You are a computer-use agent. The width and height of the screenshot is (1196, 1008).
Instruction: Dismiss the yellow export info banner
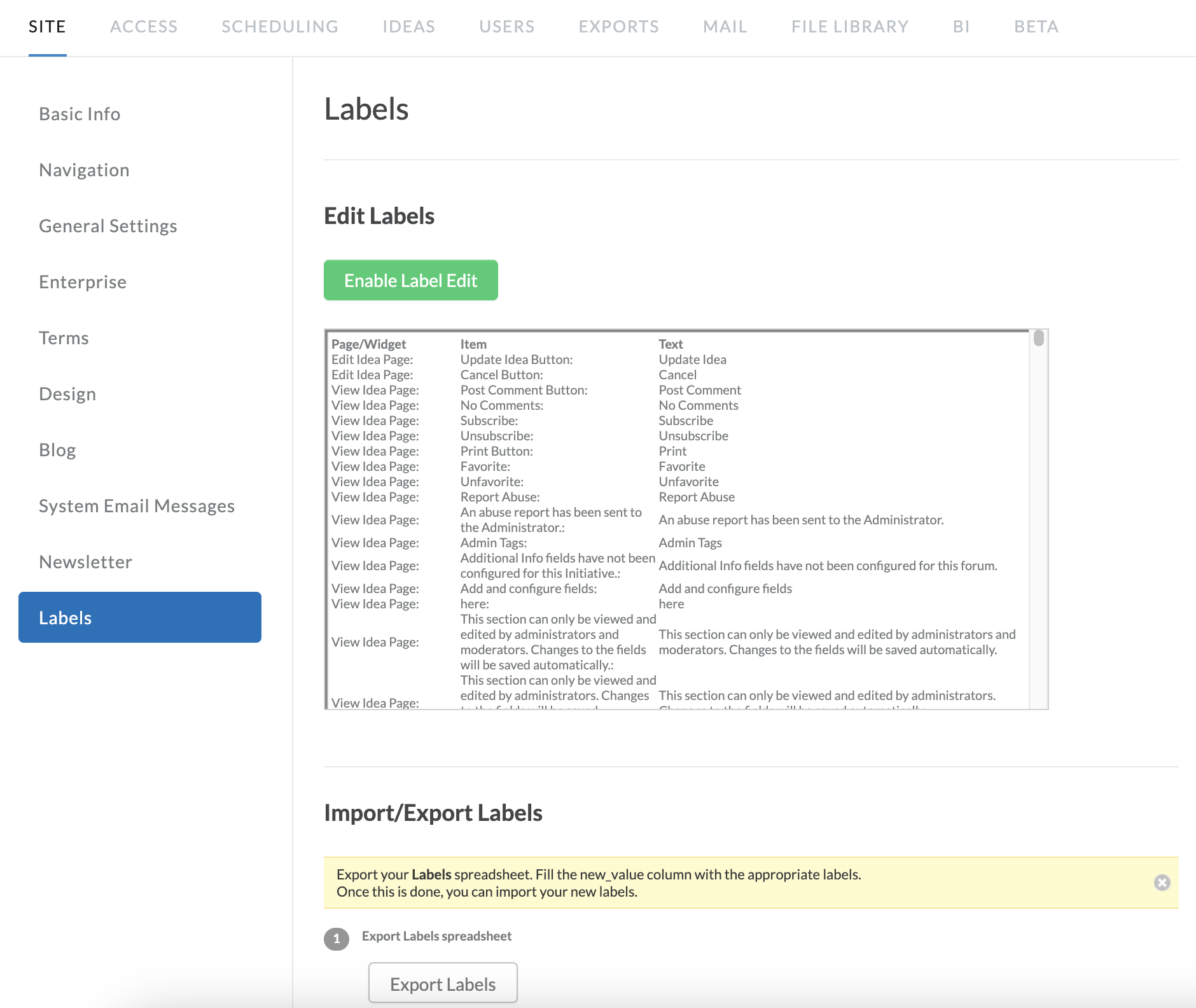[1162, 883]
